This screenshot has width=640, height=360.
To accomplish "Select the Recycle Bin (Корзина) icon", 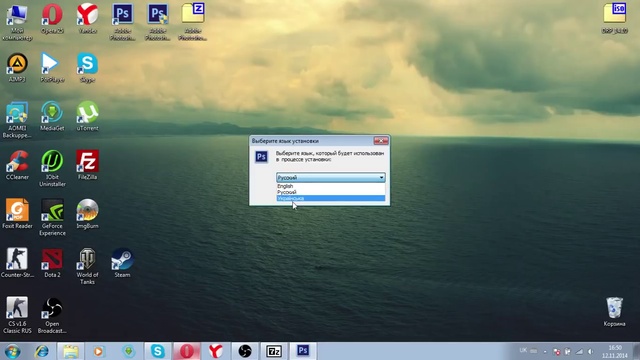I will coord(614,312).
